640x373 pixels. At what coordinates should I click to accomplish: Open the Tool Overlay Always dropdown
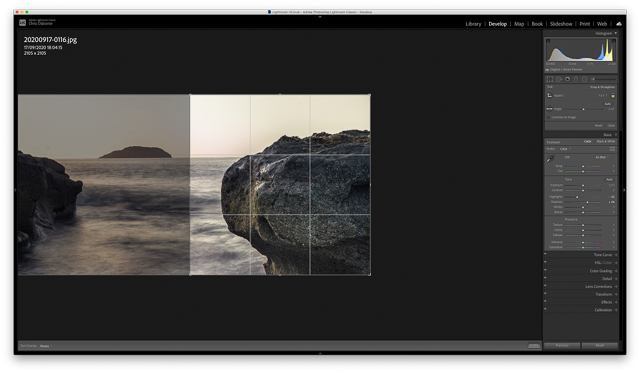[46, 346]
